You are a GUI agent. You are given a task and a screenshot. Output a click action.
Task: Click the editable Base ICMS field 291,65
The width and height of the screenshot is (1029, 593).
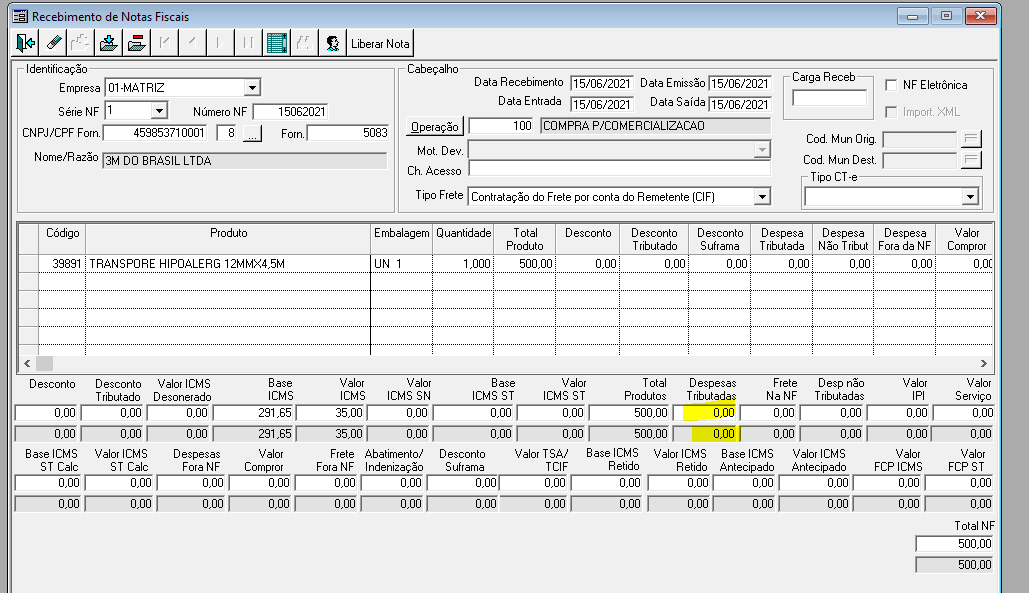click(x=253, y=413)
